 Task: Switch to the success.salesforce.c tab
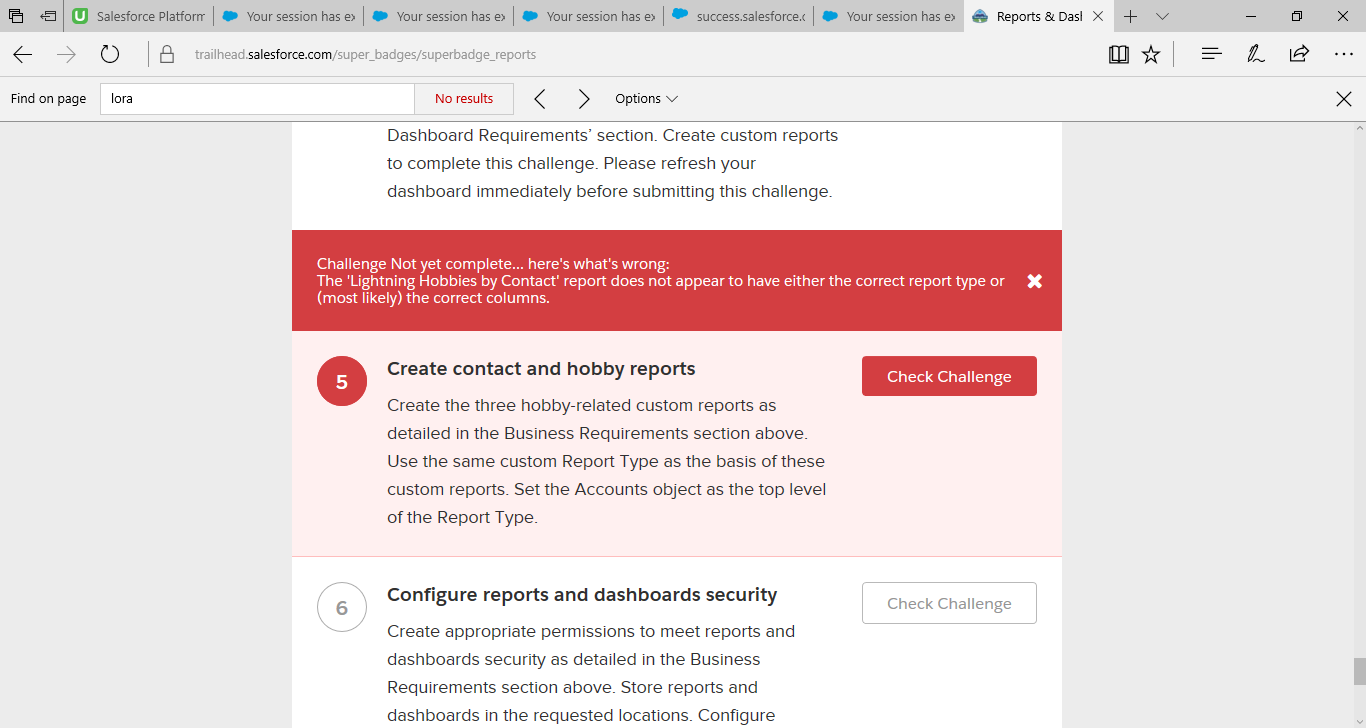(739, 16)
